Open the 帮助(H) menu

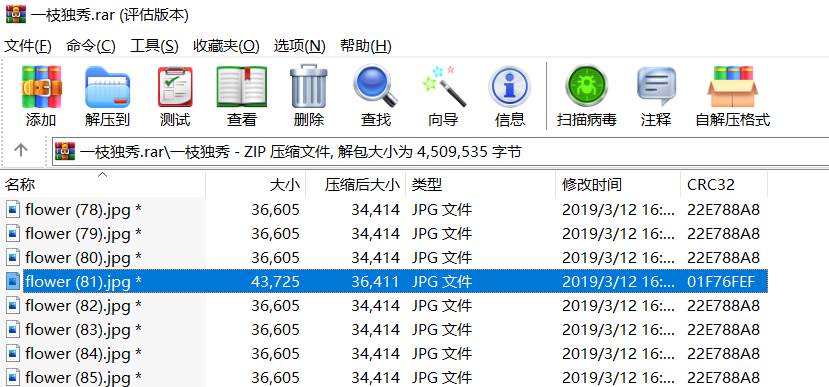[x=366, y=46]
